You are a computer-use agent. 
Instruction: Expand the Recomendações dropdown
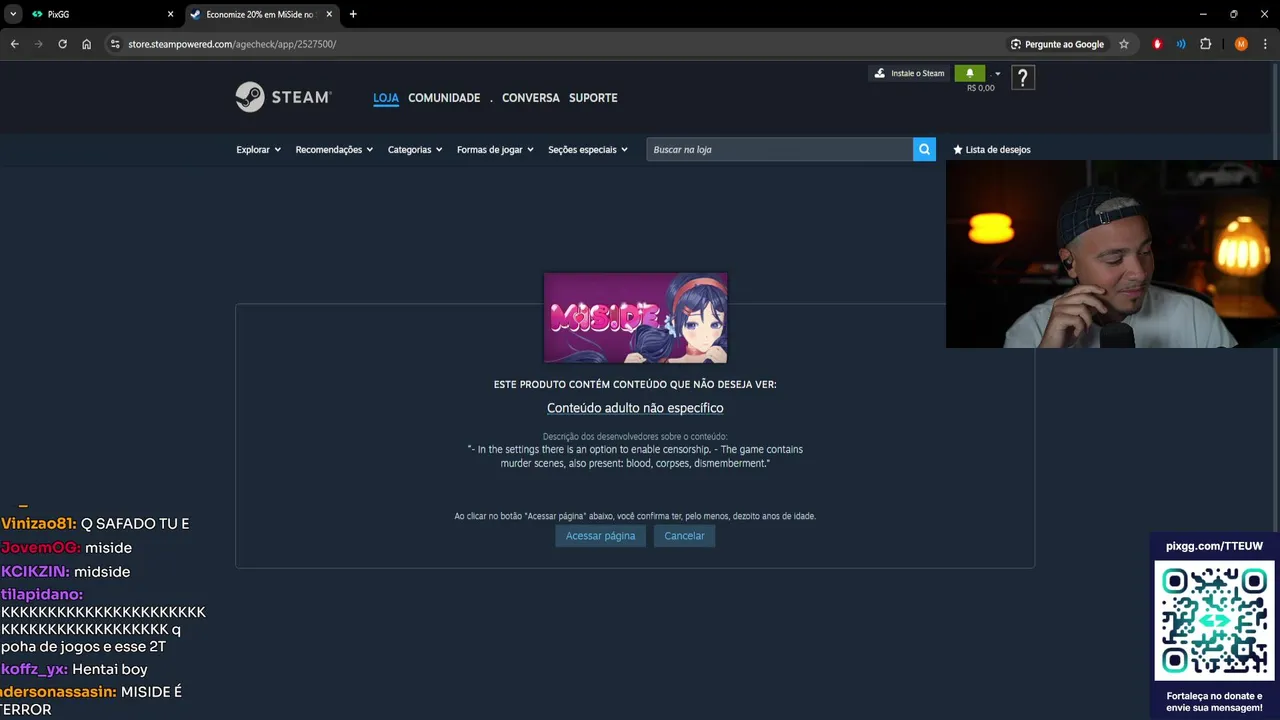(334, 149)
